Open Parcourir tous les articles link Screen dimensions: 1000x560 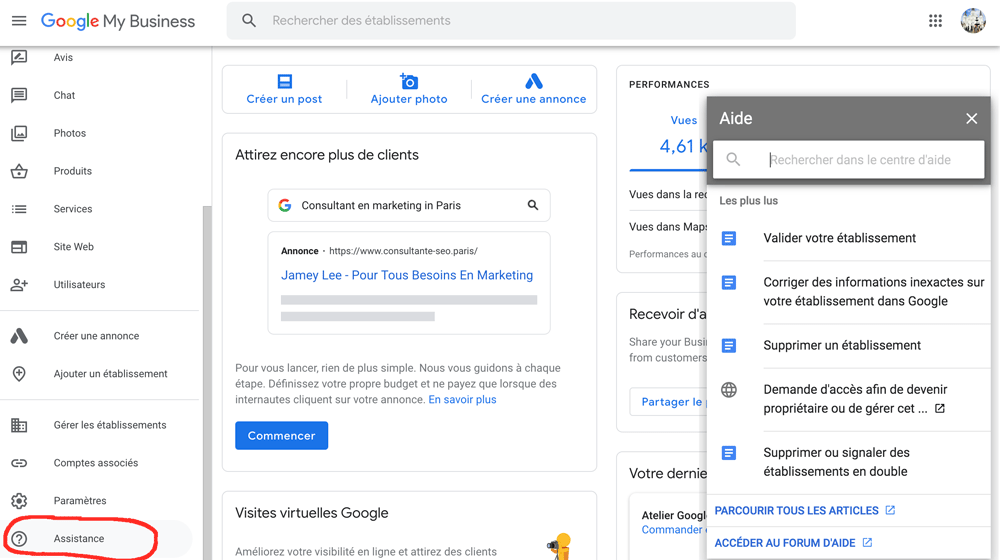pos(805,511)
